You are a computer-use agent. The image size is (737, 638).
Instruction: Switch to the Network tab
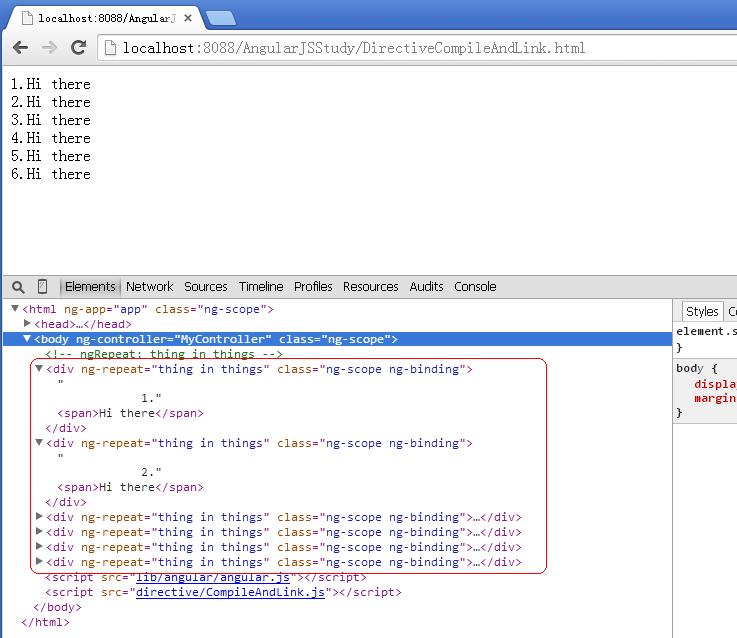(149, 286)
